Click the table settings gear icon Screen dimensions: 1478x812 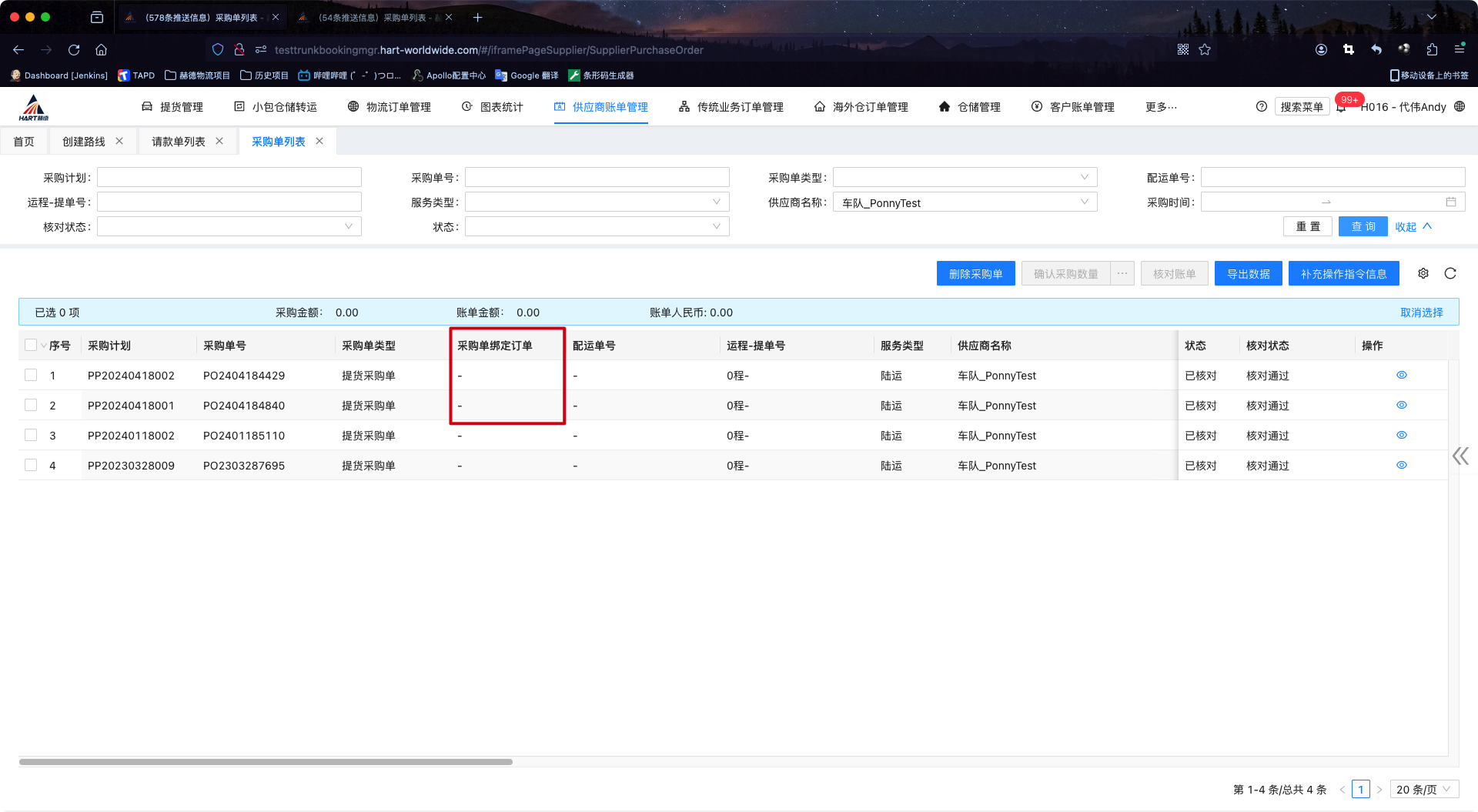pos(1423,273)
